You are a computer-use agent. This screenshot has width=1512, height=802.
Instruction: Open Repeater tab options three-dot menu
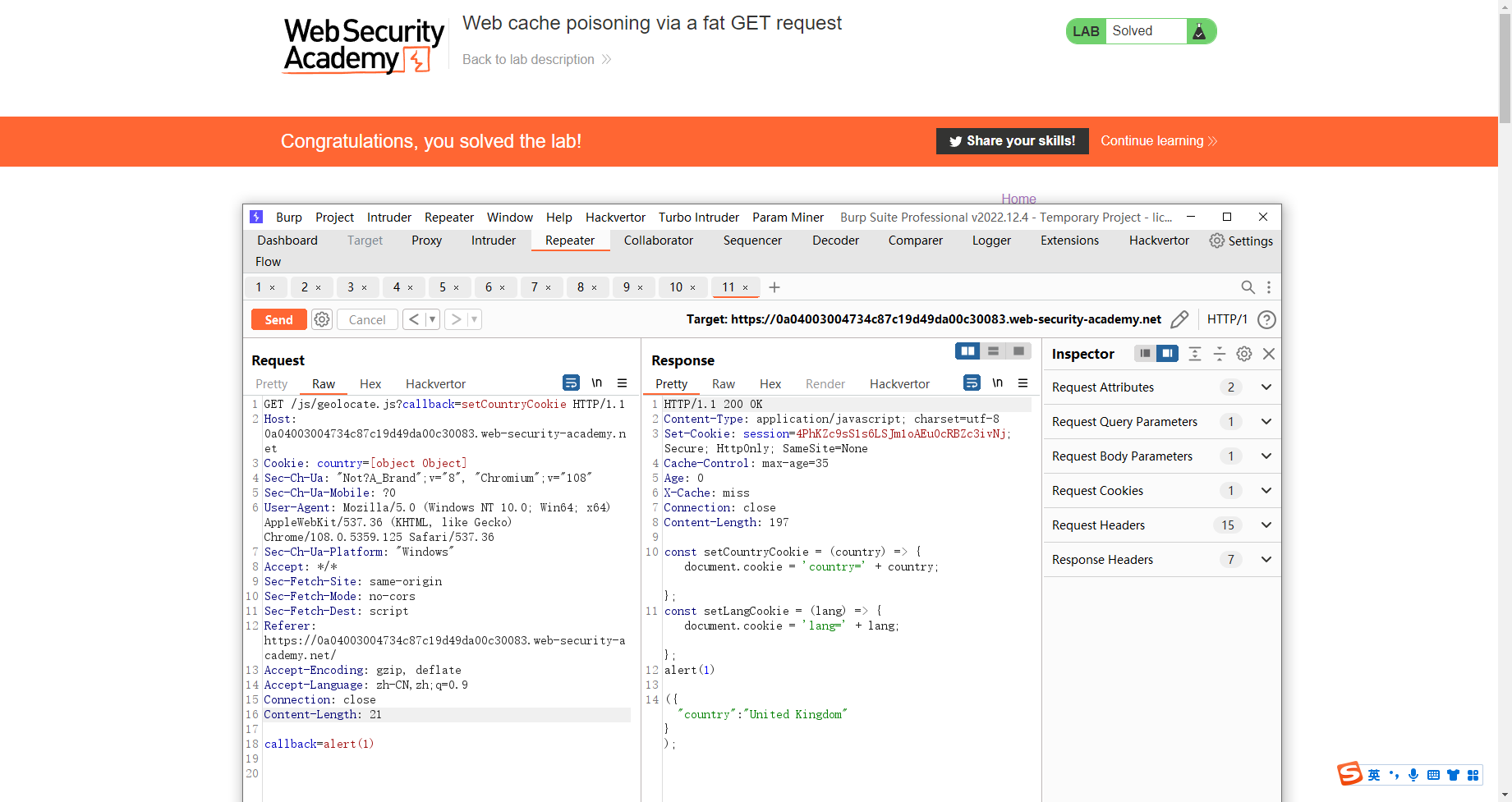pyautogui.click(x=1269, y=287)
